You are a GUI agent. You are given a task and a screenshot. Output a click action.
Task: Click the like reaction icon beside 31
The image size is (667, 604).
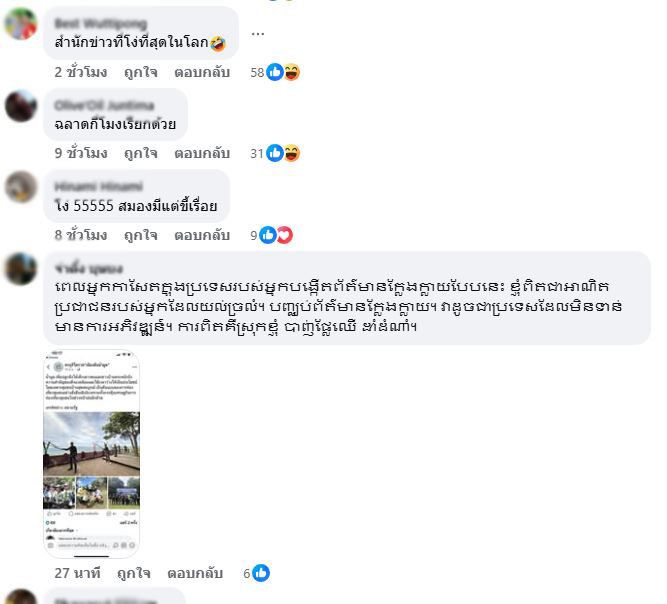(275, 153)
